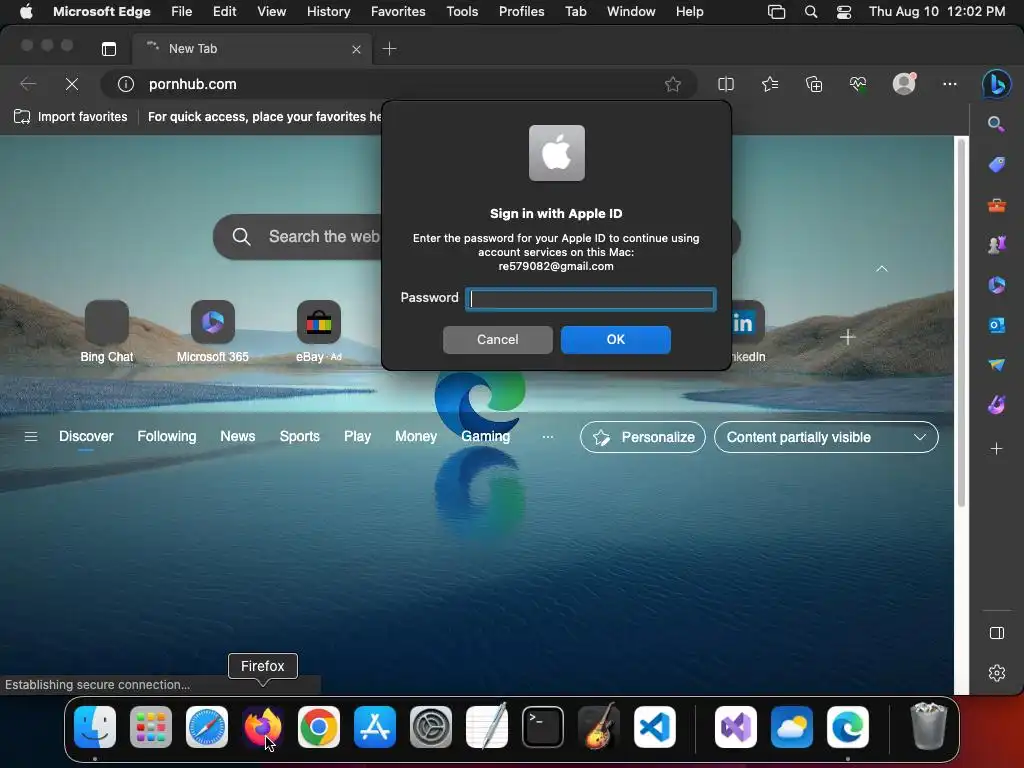Click the Personalize button

643,437
